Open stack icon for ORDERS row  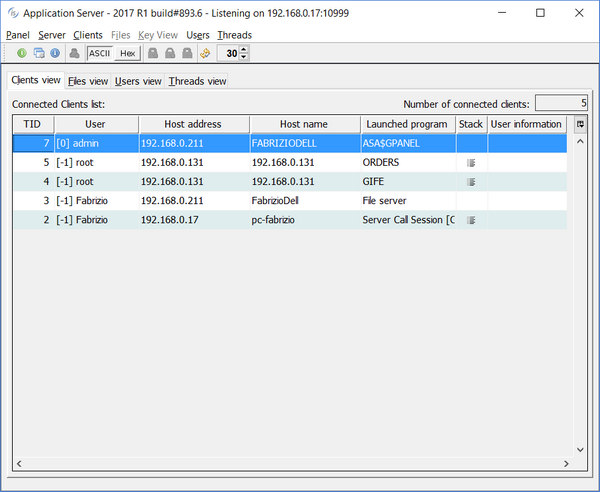pos(471,162)
